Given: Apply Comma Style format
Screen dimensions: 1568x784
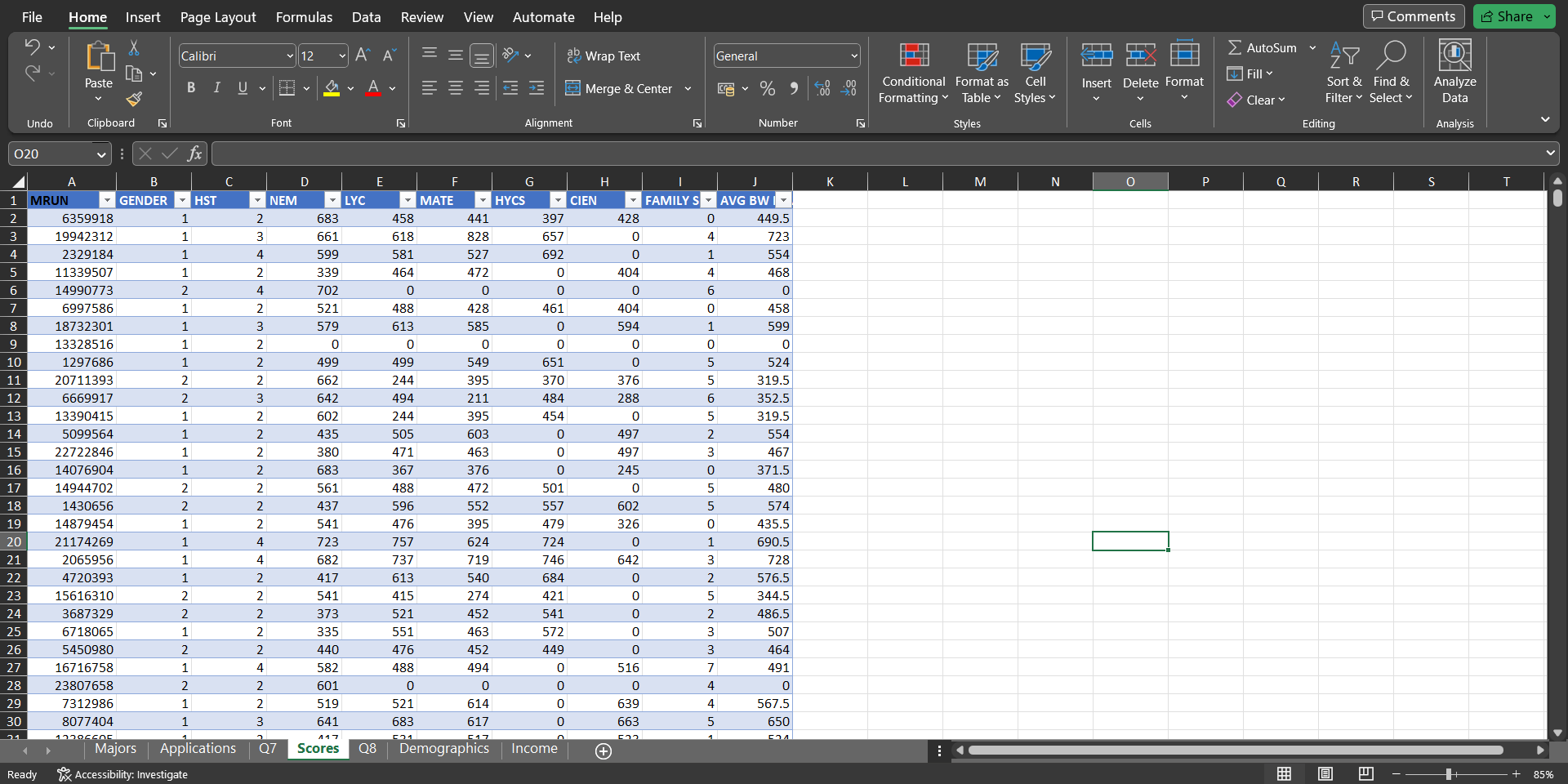Looking at the screenshot, I should point(794,88).
